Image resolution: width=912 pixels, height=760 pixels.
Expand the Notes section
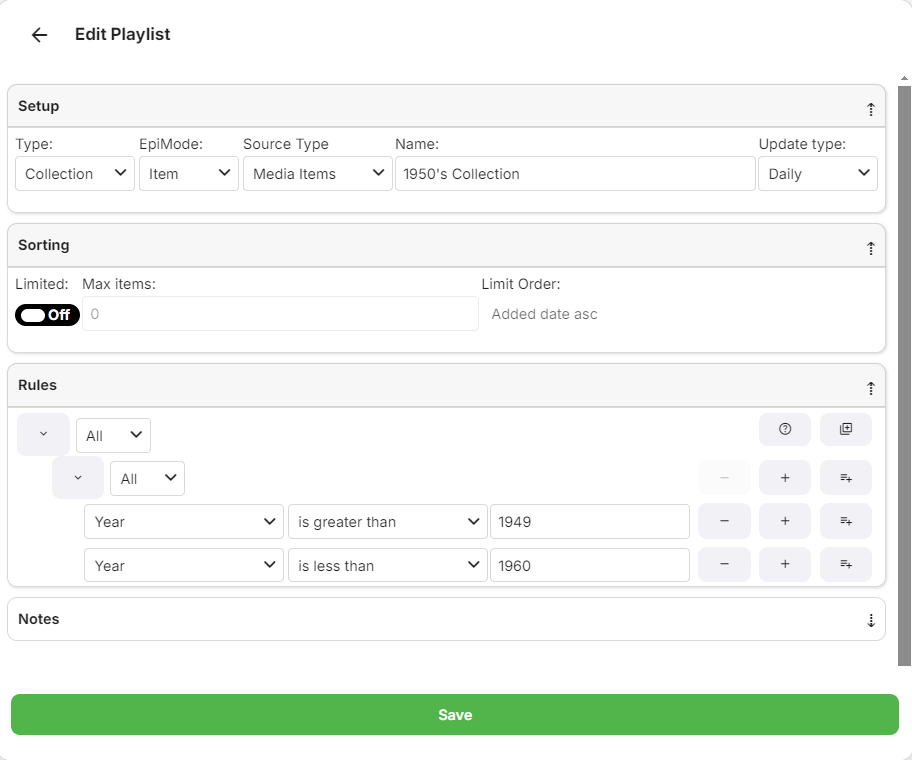tap(869, 620)
